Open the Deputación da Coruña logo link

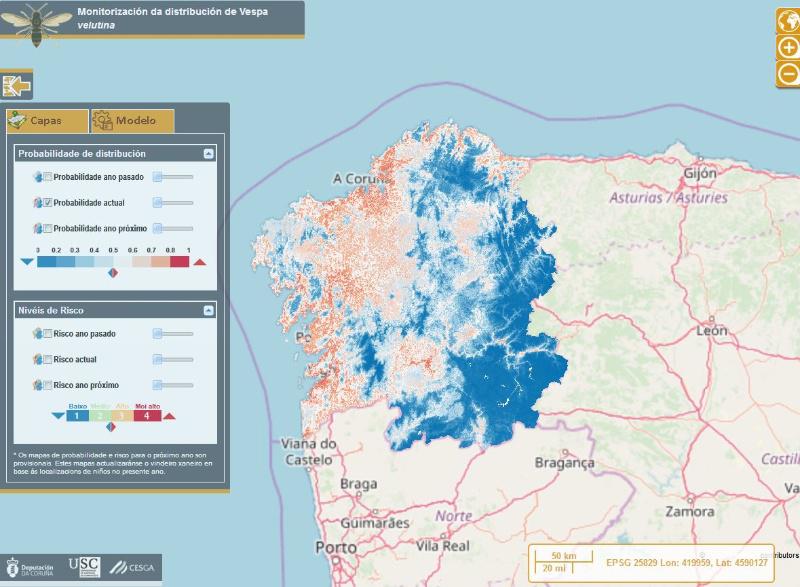[31, 568]
